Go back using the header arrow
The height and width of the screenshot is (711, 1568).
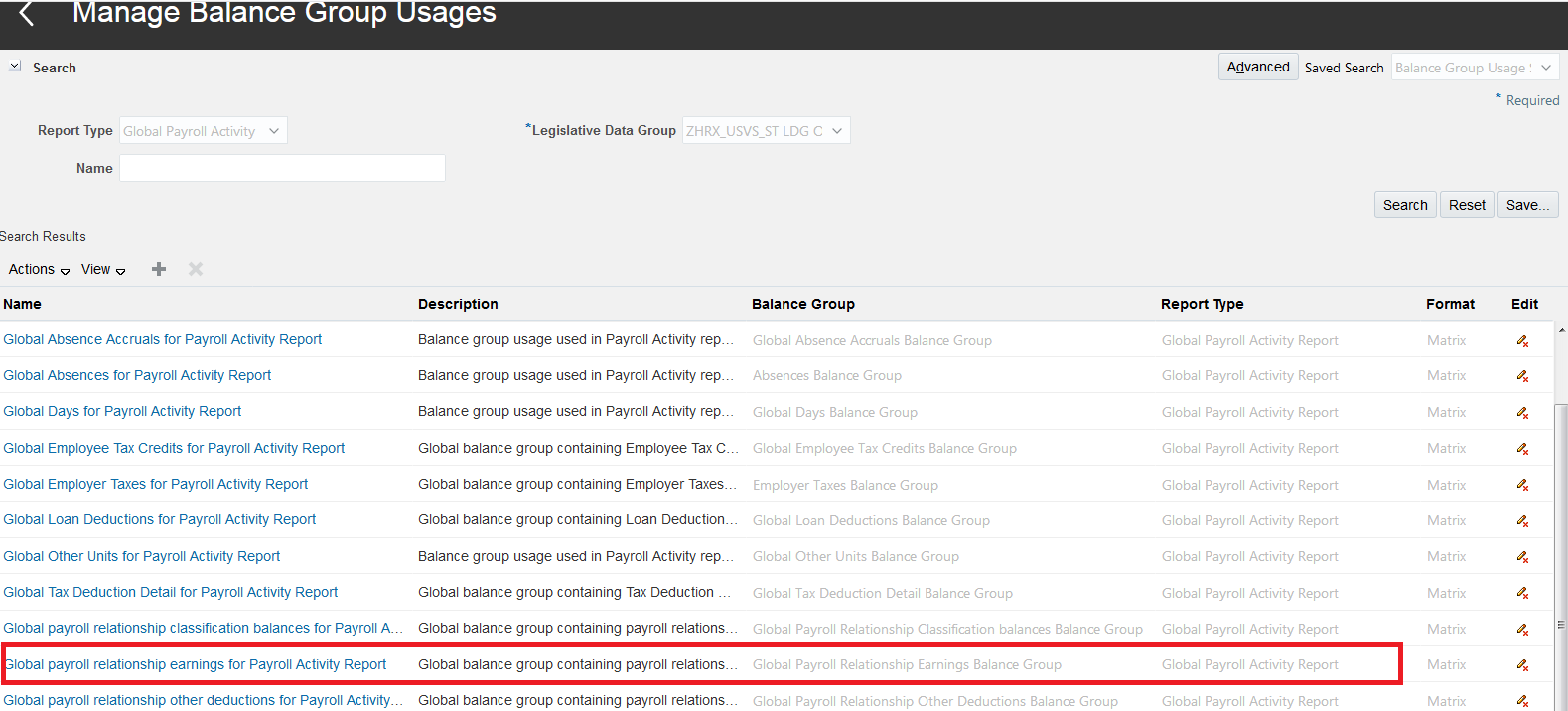tap(27, 14)
